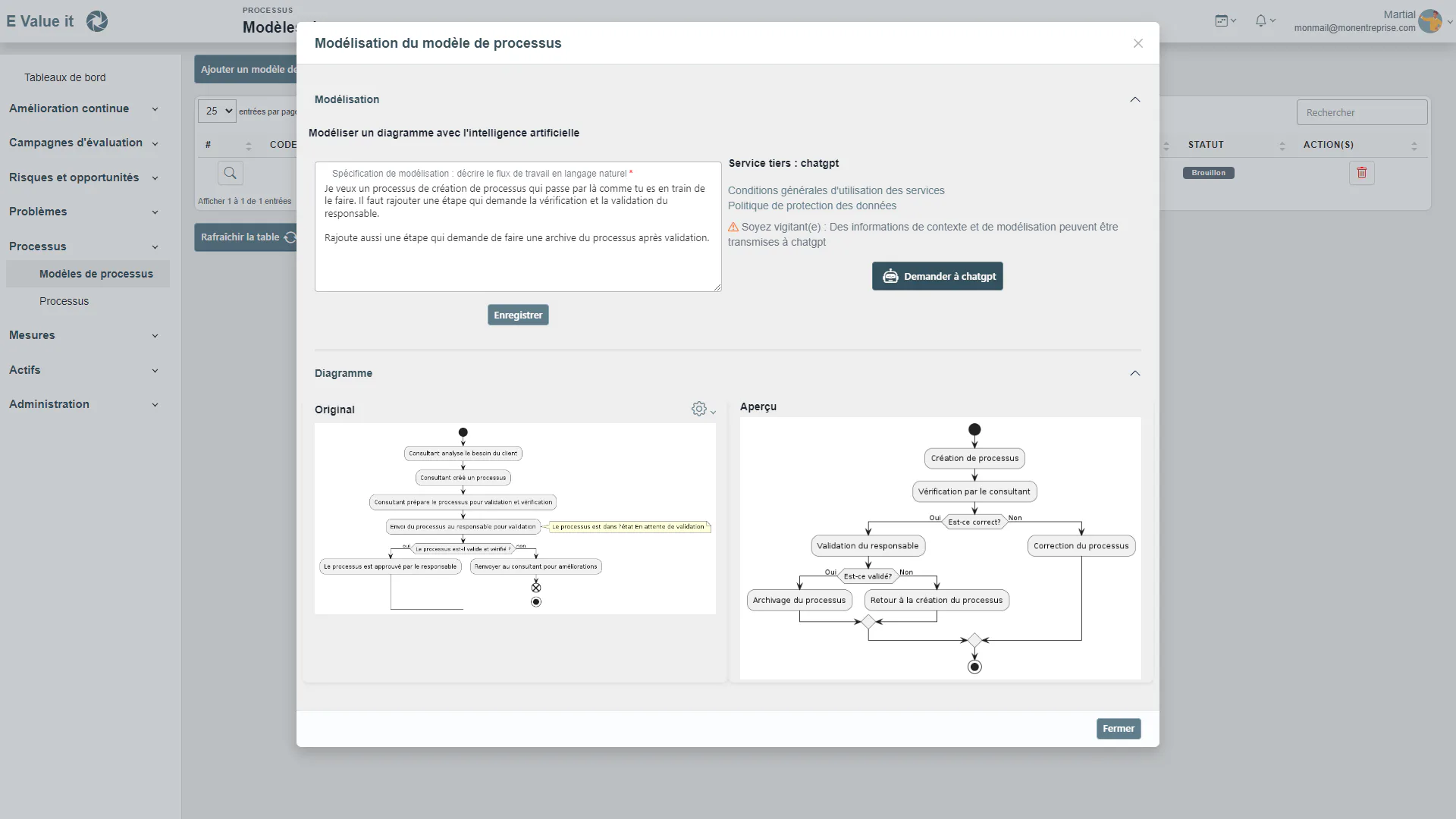Click the Fermer button
This screenshot has height=819, width=1456.
[x=1119, y=729]
